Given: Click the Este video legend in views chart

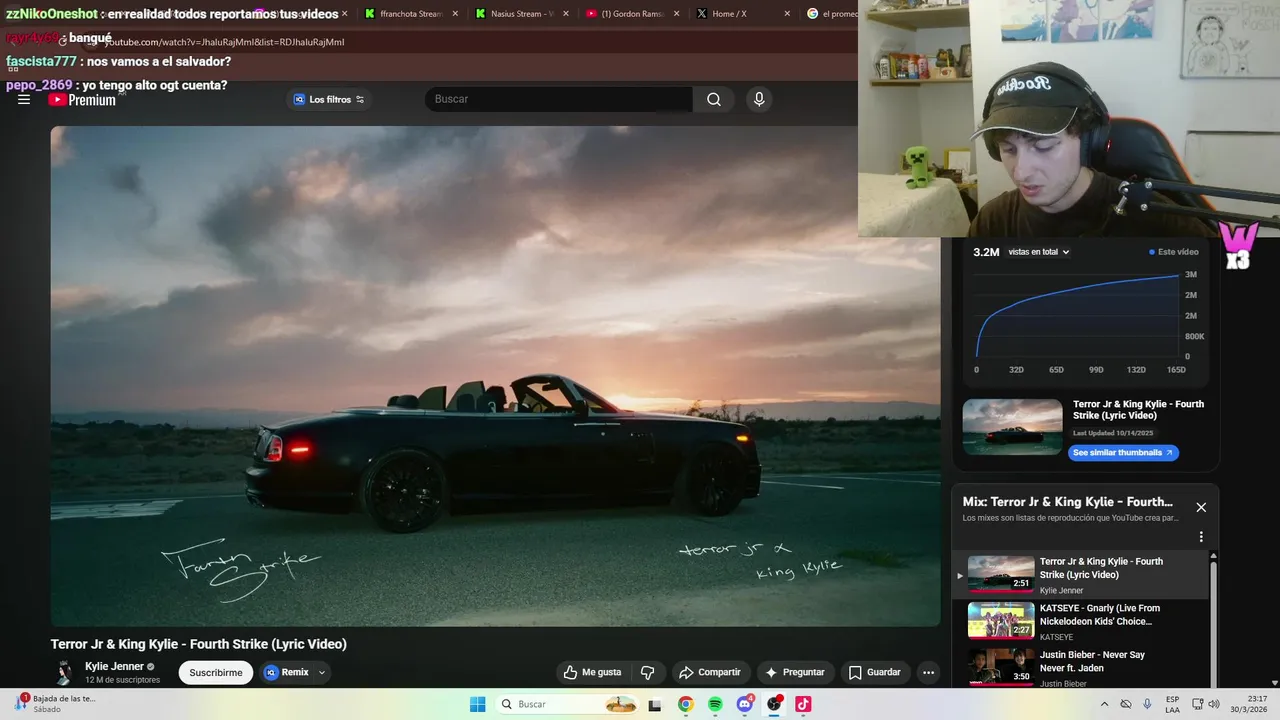Looking at the screenshot, I should (1174, 252).
